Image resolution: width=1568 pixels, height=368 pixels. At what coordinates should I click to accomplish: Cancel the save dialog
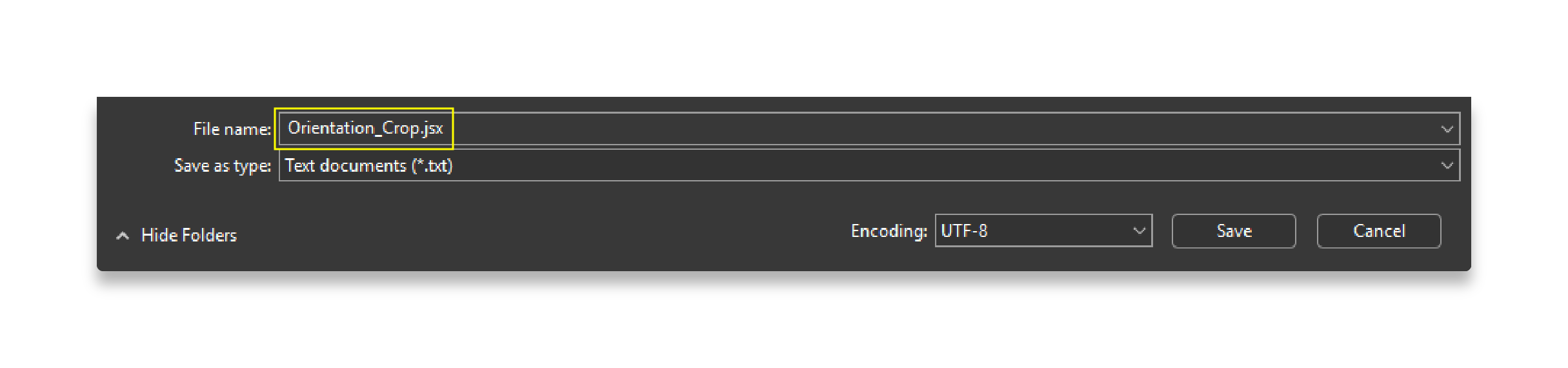[1378, 231]
